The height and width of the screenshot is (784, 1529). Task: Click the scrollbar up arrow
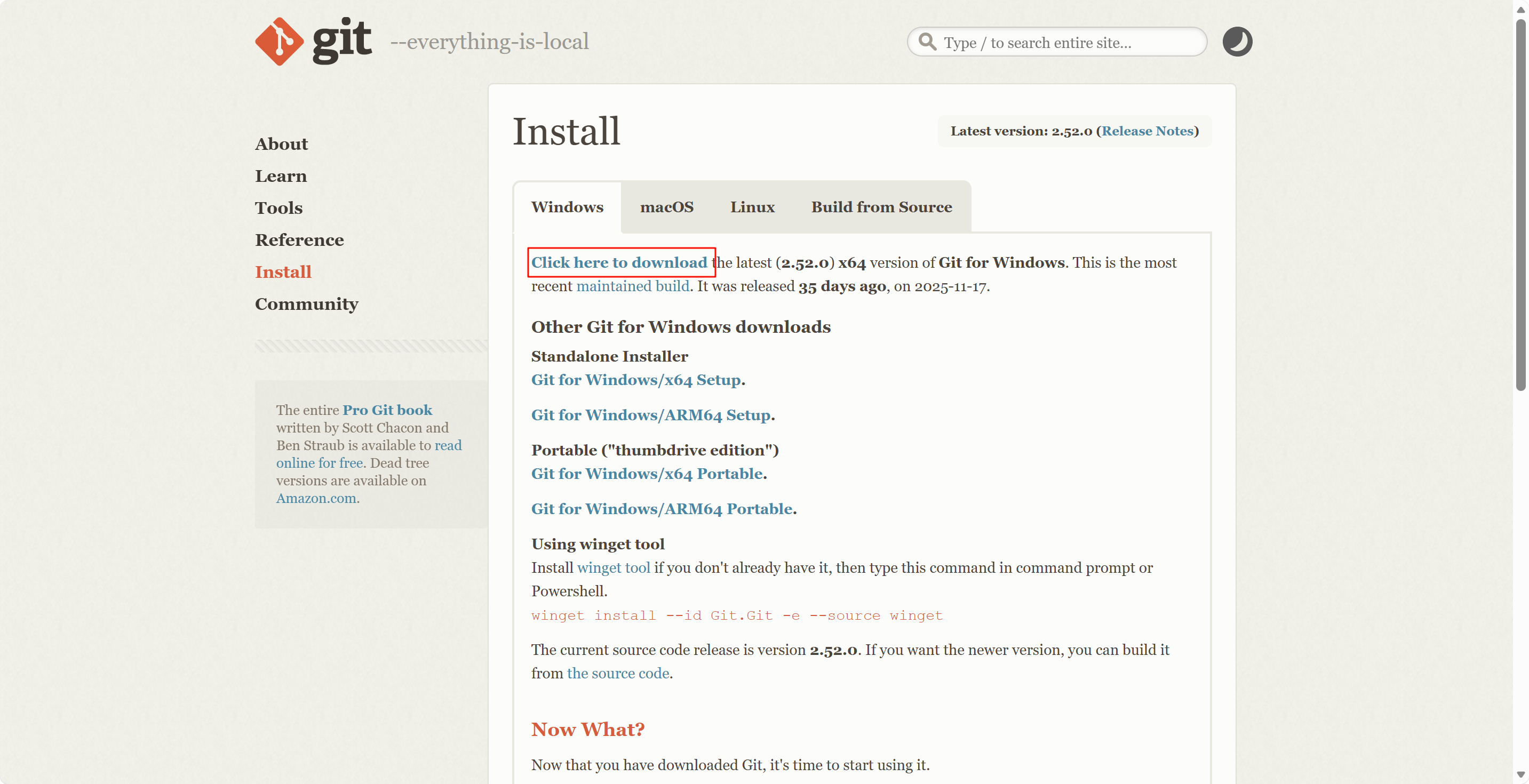click(x=1520, y=10)
